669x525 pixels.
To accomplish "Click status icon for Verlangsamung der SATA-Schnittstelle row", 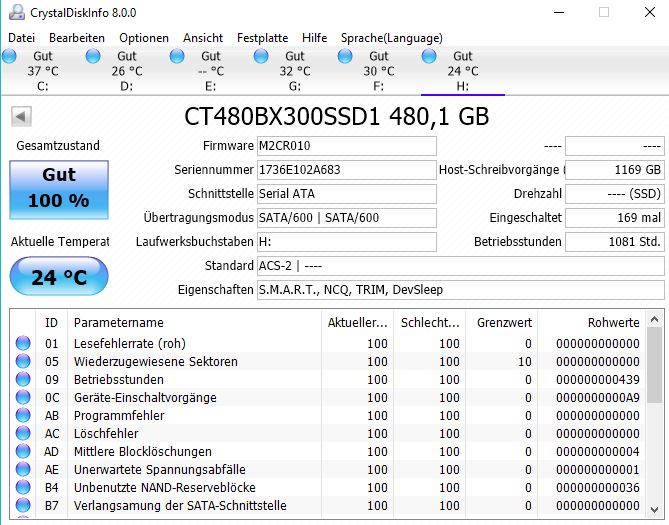I will pos(23,505).
